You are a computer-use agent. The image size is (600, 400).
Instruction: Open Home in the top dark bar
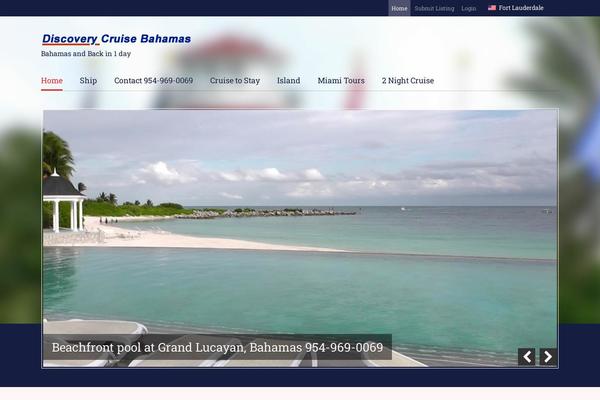(x=399, y=8)
